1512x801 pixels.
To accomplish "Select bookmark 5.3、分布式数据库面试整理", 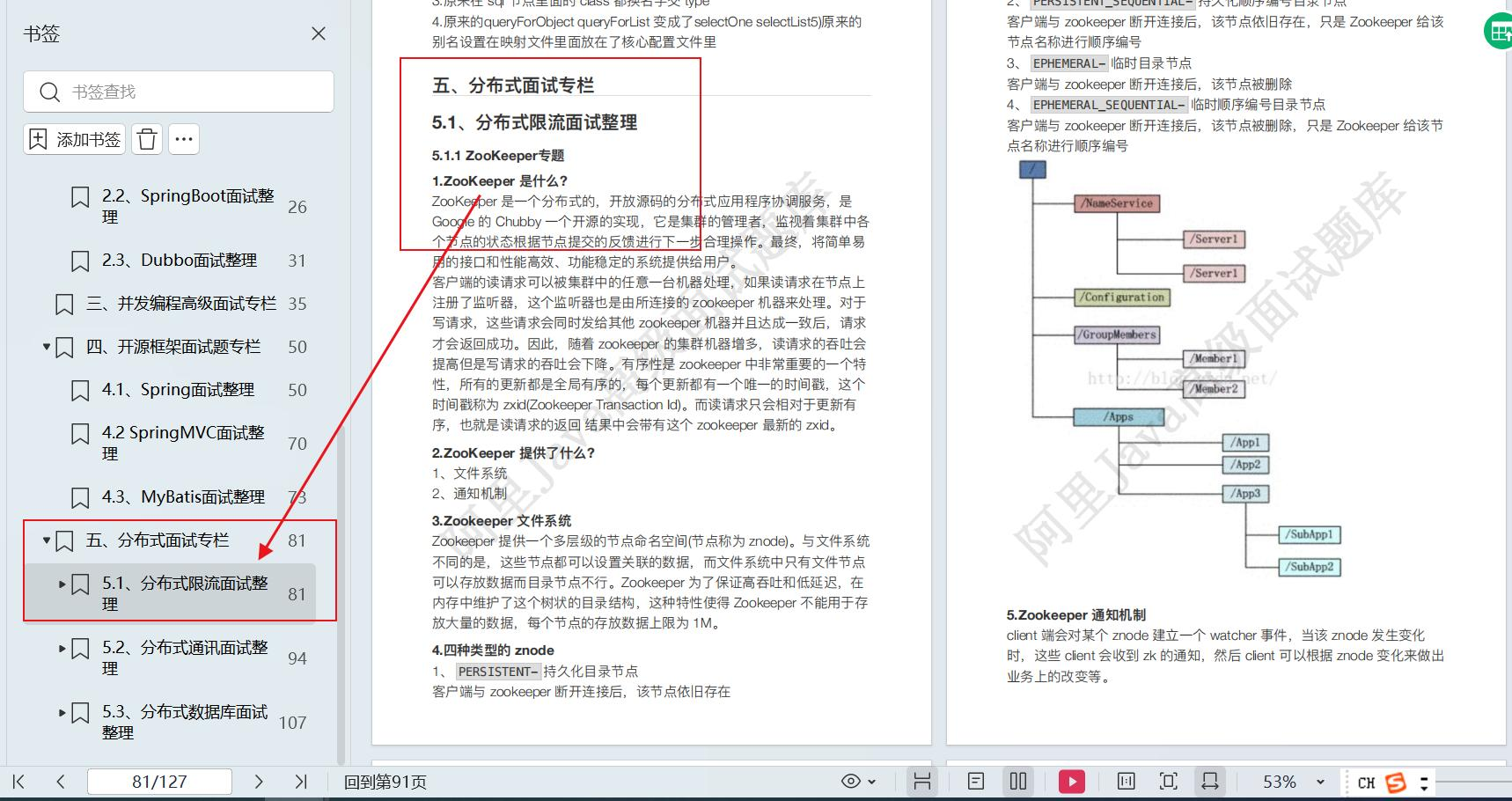I will [x=185, y=722].
